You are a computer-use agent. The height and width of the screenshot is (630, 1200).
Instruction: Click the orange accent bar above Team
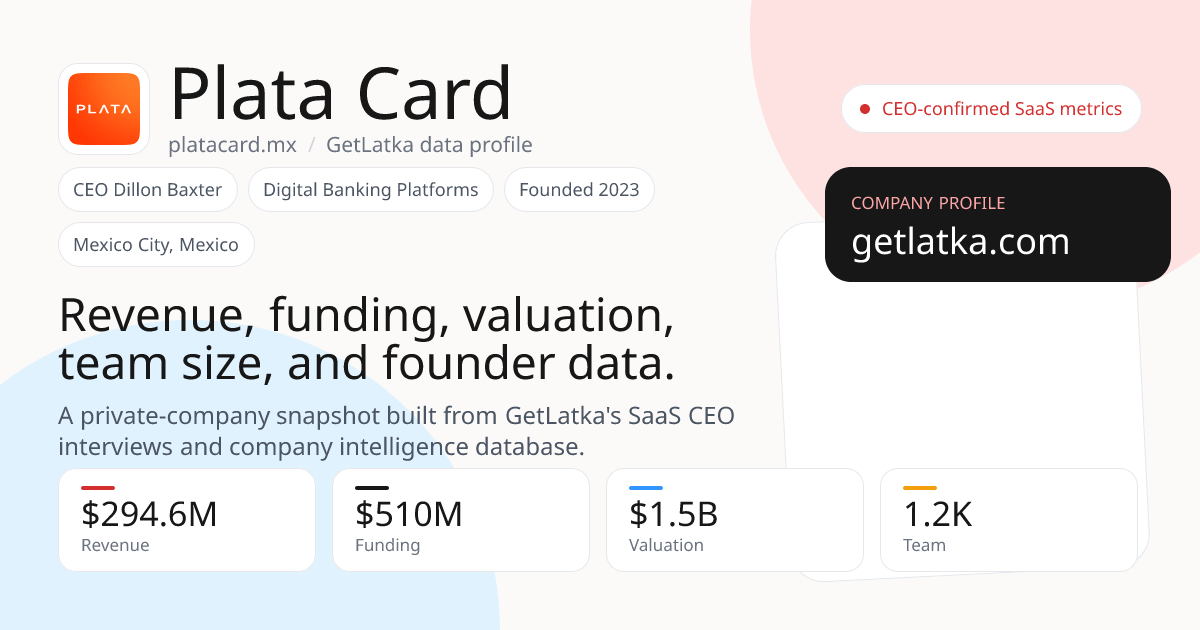click(x=920, y=488)
